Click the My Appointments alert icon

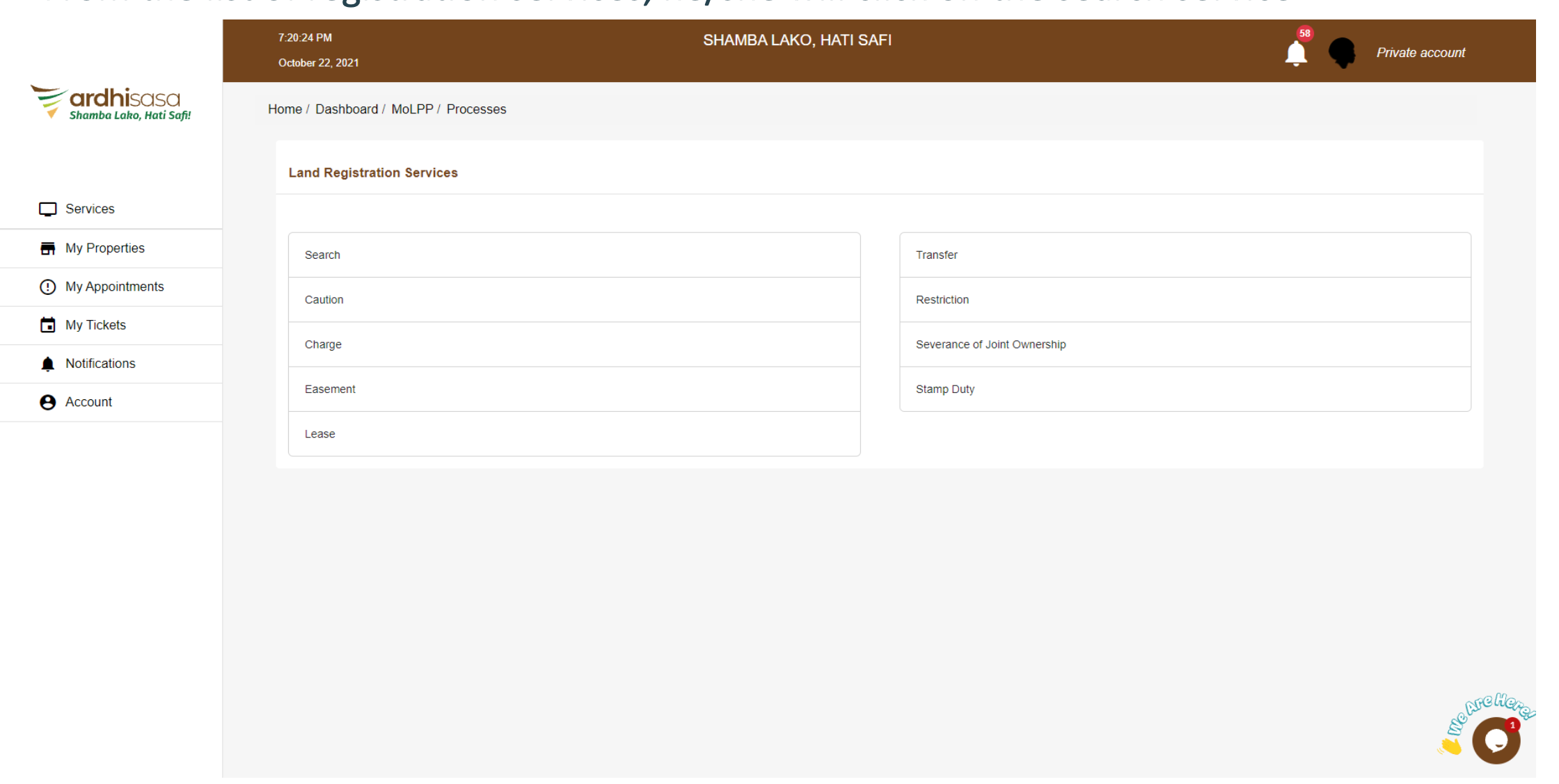(x=47, y=287)
